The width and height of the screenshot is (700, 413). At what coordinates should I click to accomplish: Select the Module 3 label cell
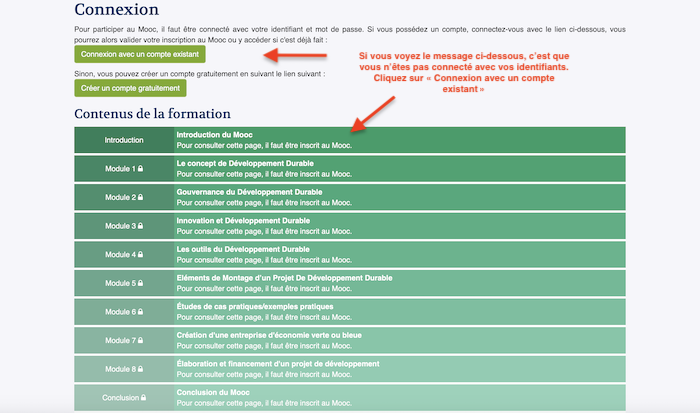pyautogui.click(x=124, y=226)
